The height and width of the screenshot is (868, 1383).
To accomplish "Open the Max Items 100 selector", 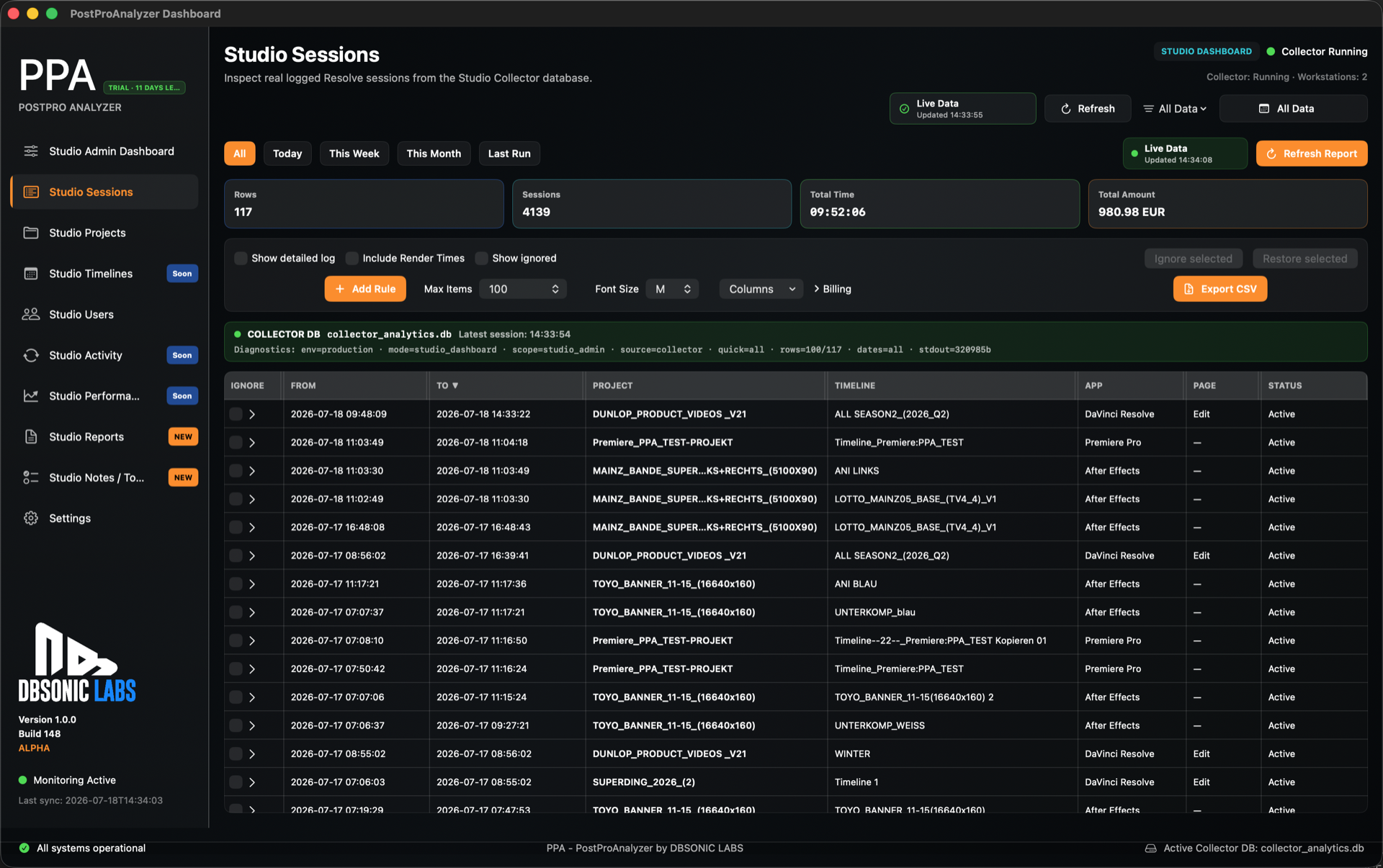I will click(x=523, y=289).
